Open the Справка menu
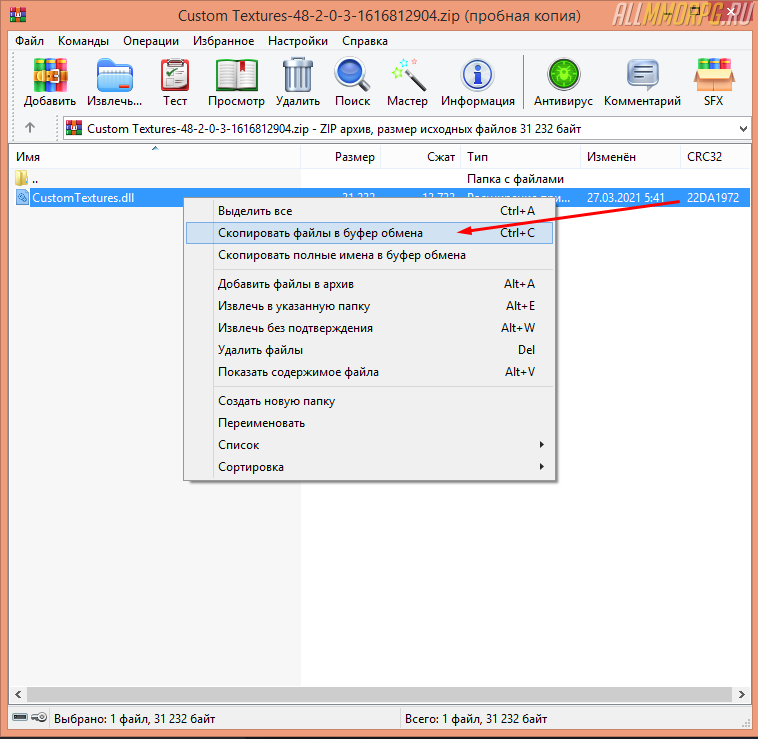Image resolution: width=758 pixels, height=739 pixels. pos(365,41)
